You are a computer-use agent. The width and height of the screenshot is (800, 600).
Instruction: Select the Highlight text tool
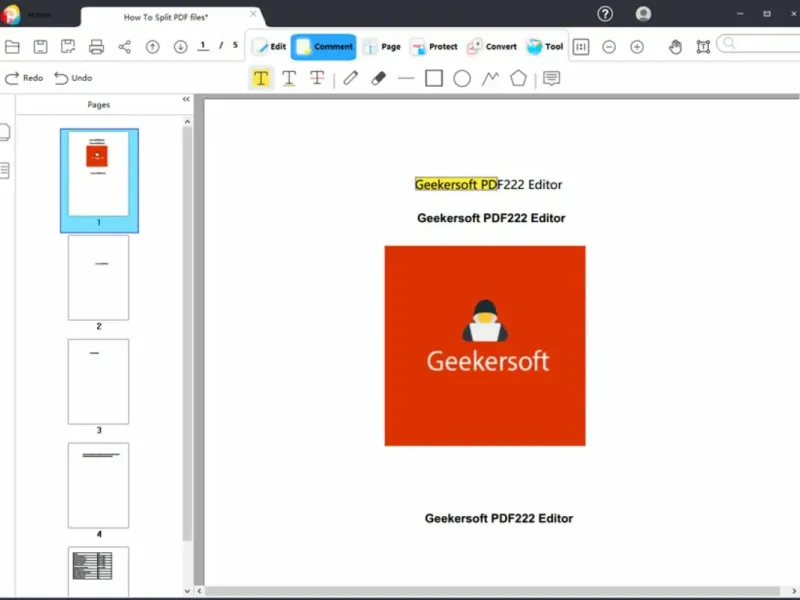[261, 79]
